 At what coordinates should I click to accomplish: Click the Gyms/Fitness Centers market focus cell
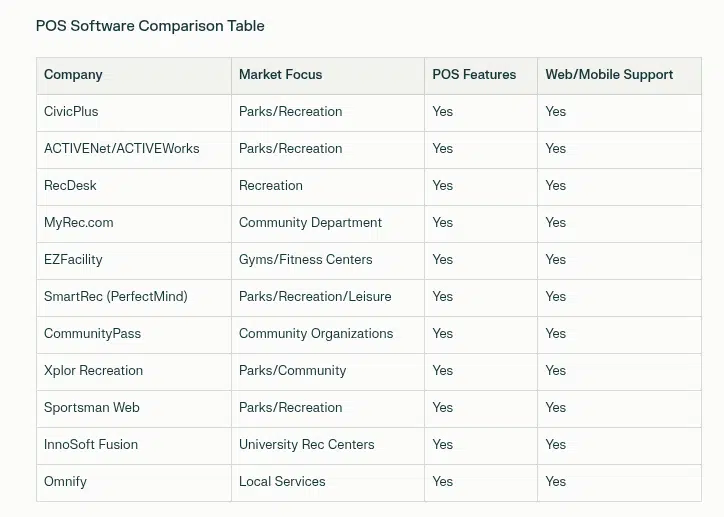click(x=305, y=260)
